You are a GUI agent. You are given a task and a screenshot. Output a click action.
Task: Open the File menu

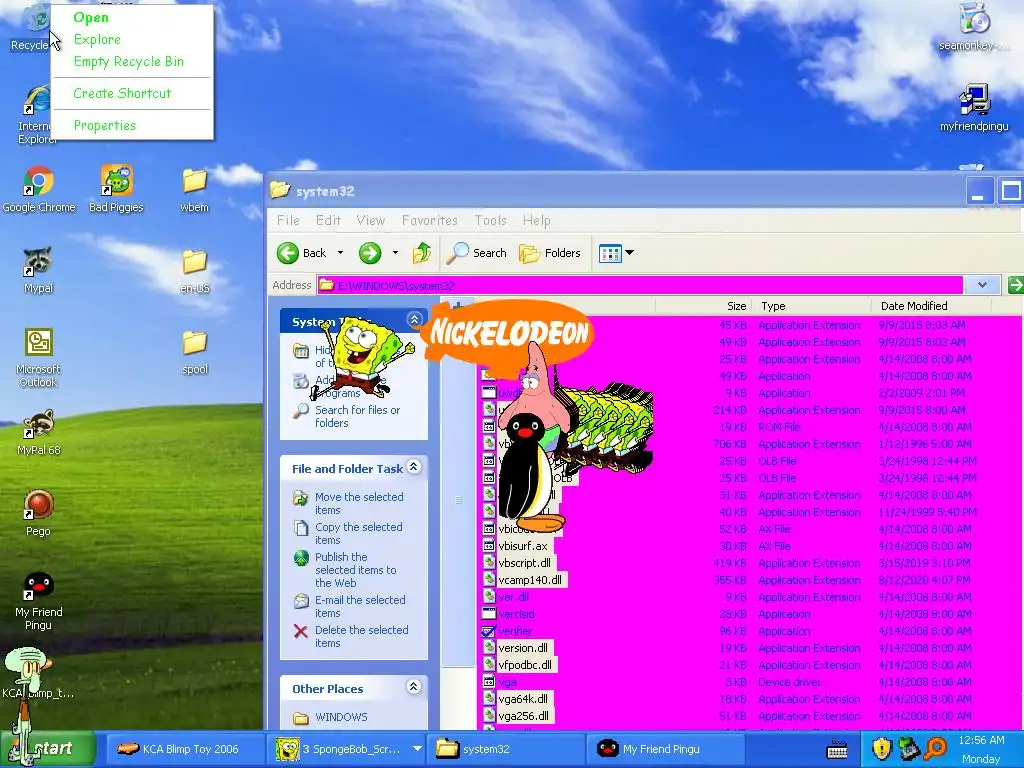pyautogui.click(x=288, y=221)
